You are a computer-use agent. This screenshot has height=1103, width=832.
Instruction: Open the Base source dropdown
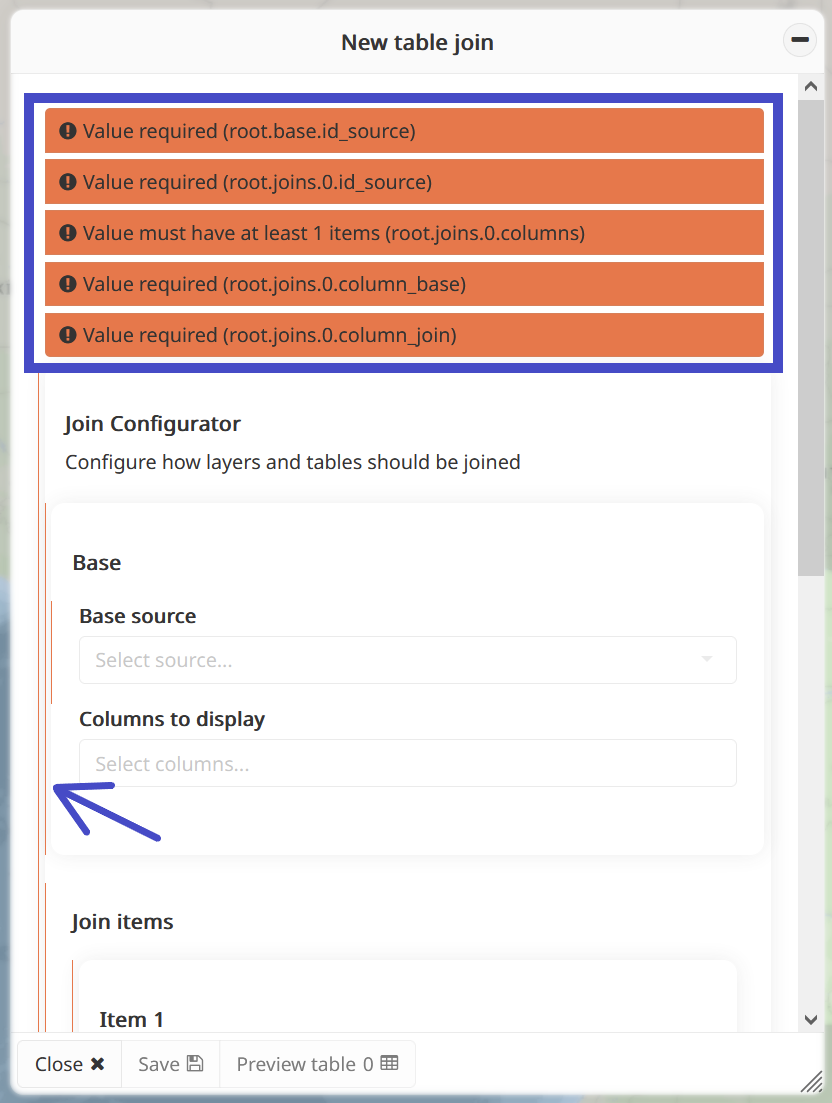[x=407, y=660]
